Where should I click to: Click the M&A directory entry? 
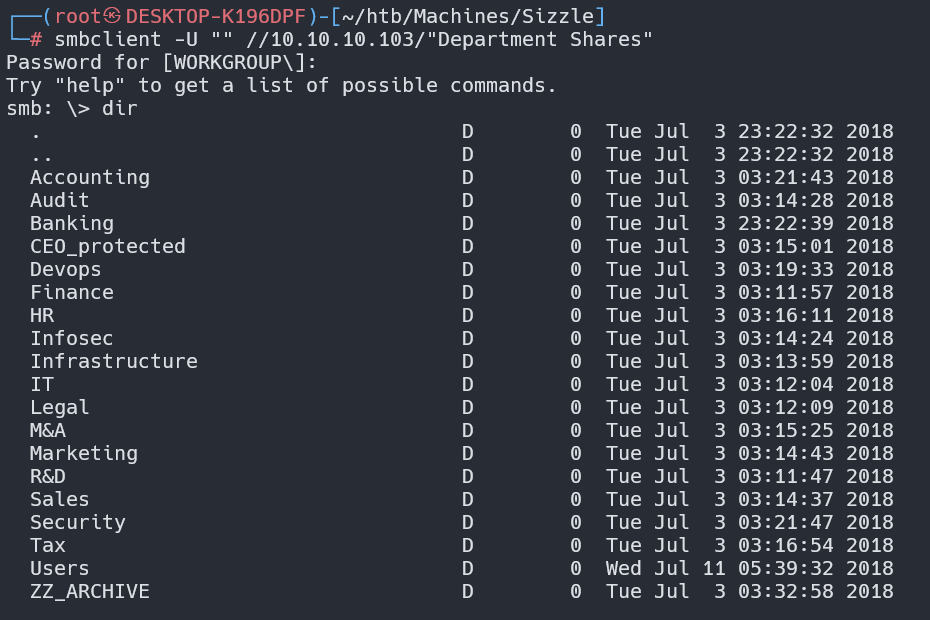pos(48,431)
